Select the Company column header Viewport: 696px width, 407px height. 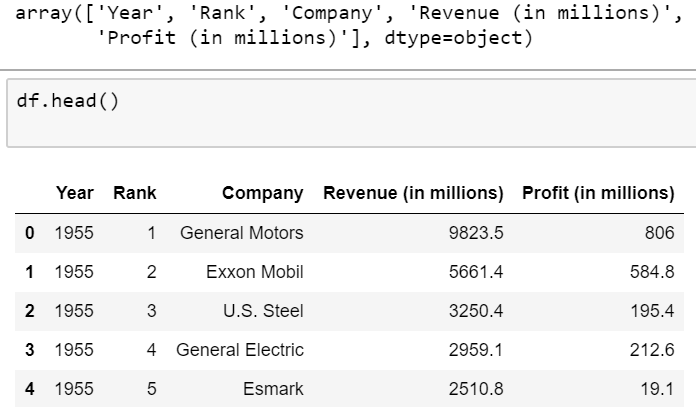pyautogui.click(x=263, y=193)
